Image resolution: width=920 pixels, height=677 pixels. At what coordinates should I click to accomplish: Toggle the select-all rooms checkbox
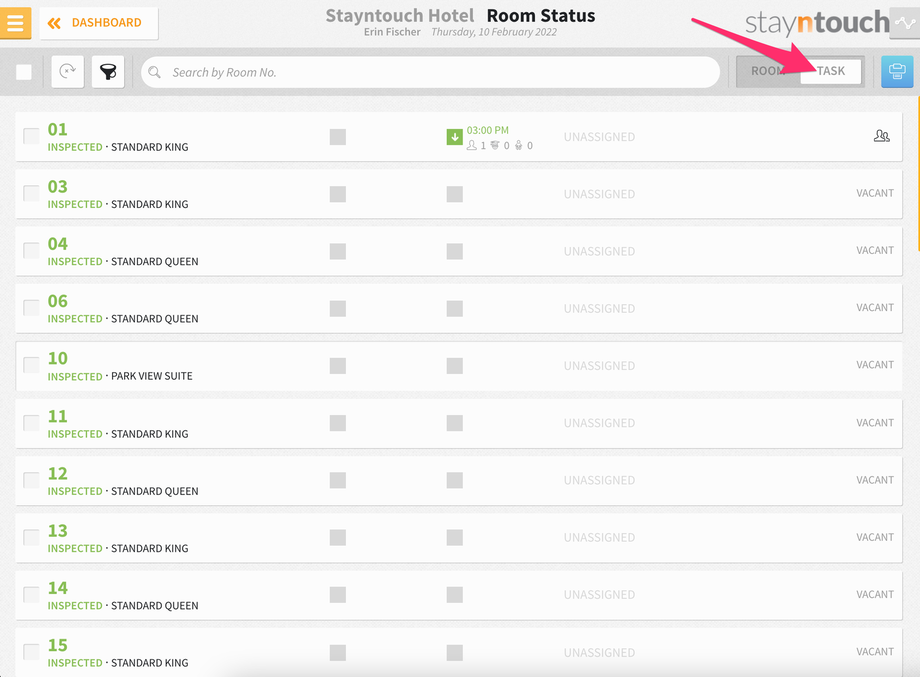click(24, 72)
